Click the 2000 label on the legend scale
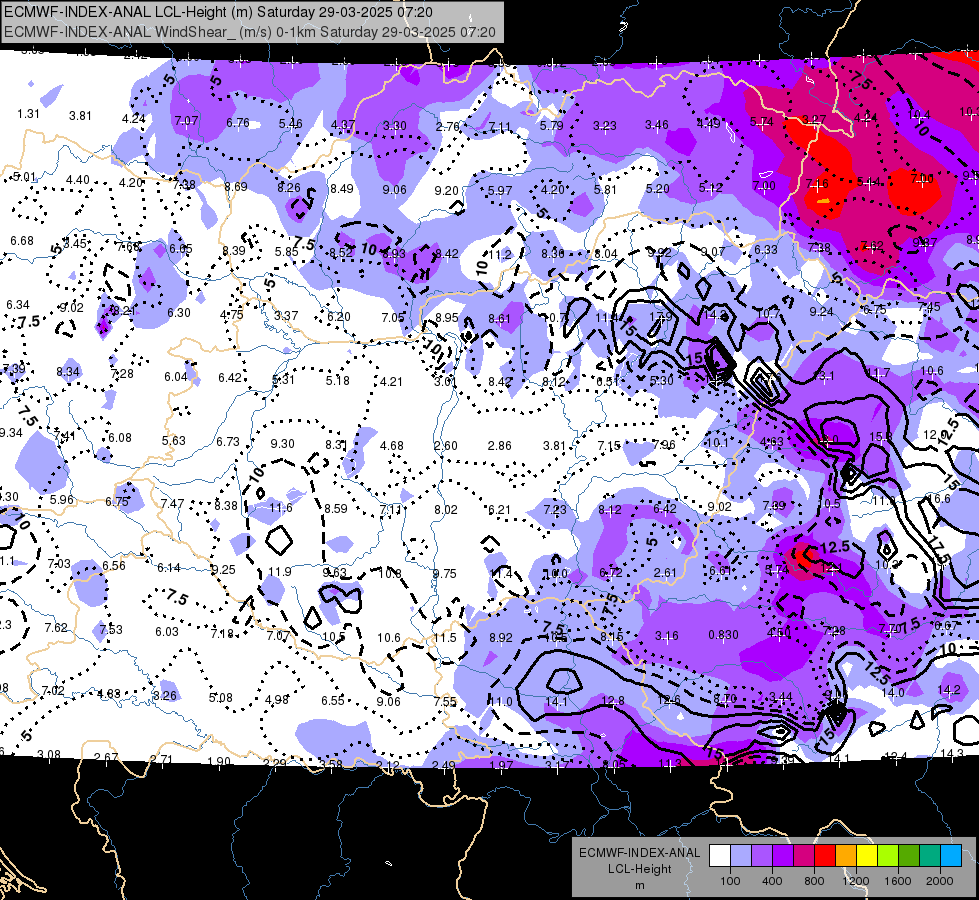The image size is (979, 900). 940,881
